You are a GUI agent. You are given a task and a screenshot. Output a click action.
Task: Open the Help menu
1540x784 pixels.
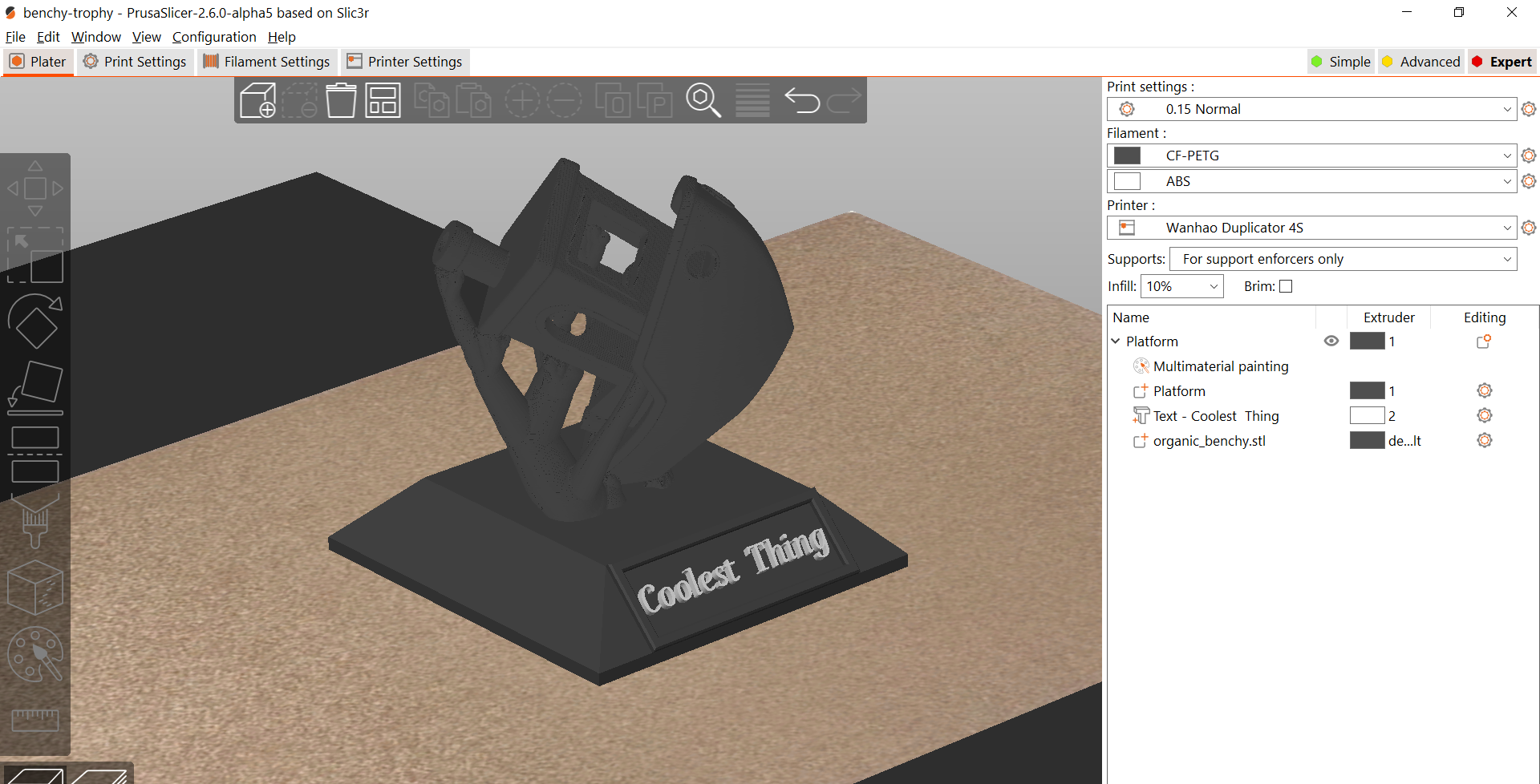(x=282, y=37)
